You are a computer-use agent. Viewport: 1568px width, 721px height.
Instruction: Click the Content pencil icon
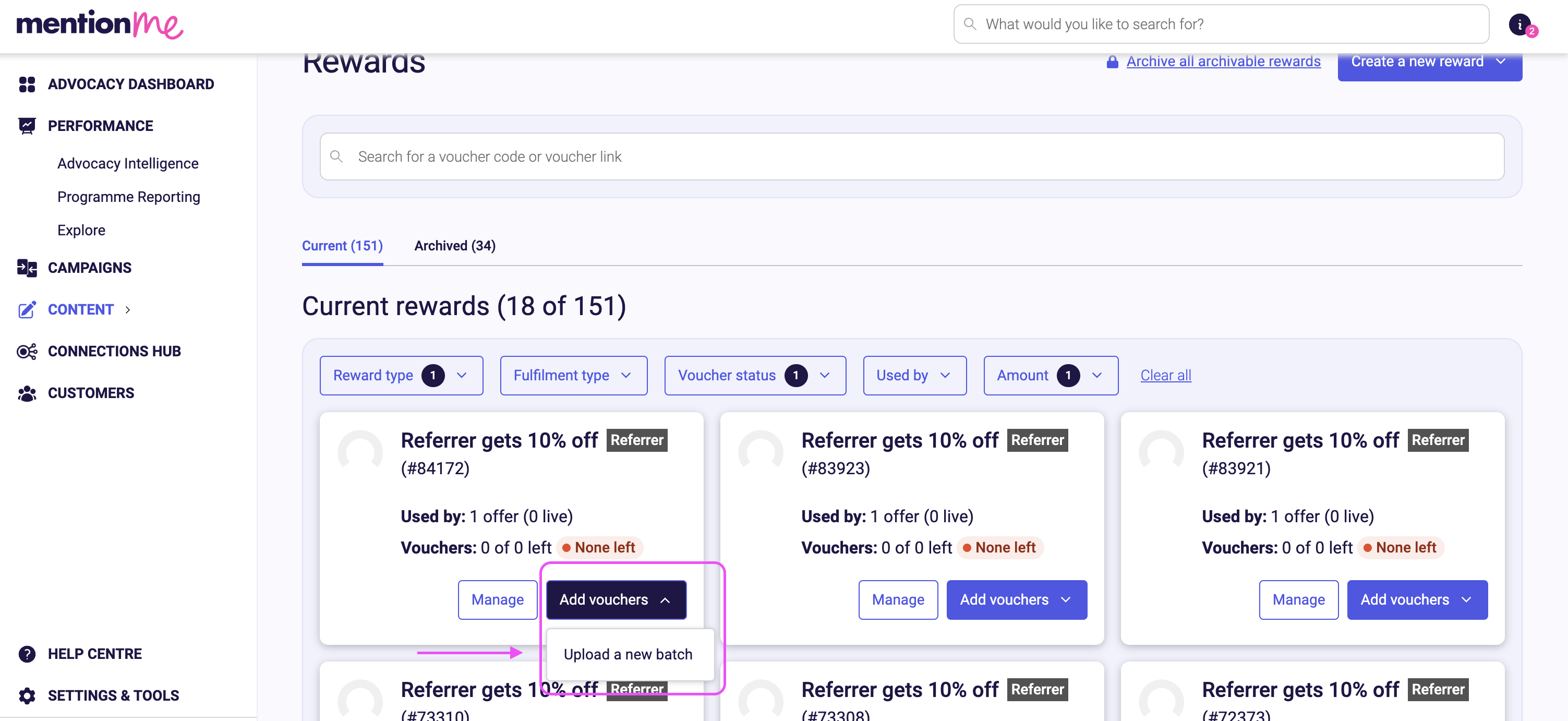coord(27,309)
